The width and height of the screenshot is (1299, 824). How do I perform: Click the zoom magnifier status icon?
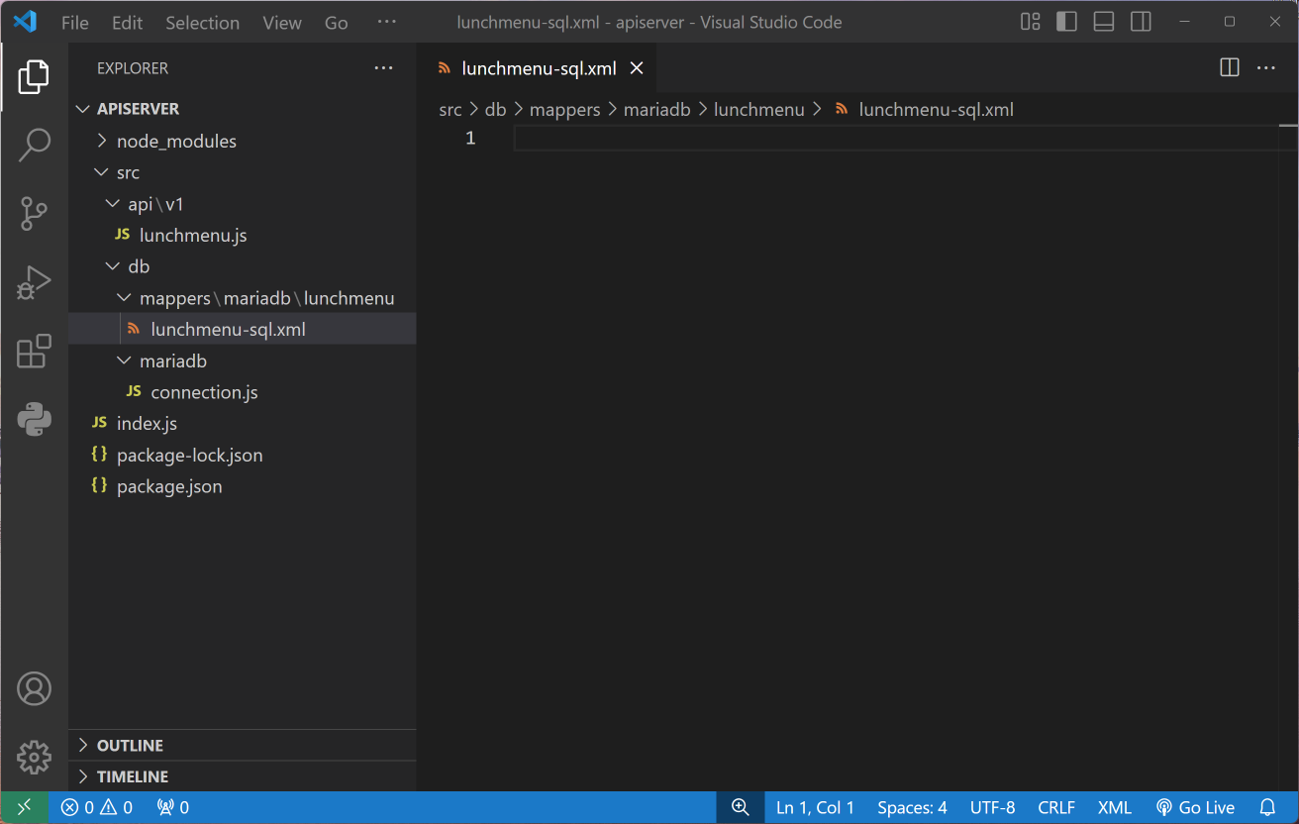point(740,807)
